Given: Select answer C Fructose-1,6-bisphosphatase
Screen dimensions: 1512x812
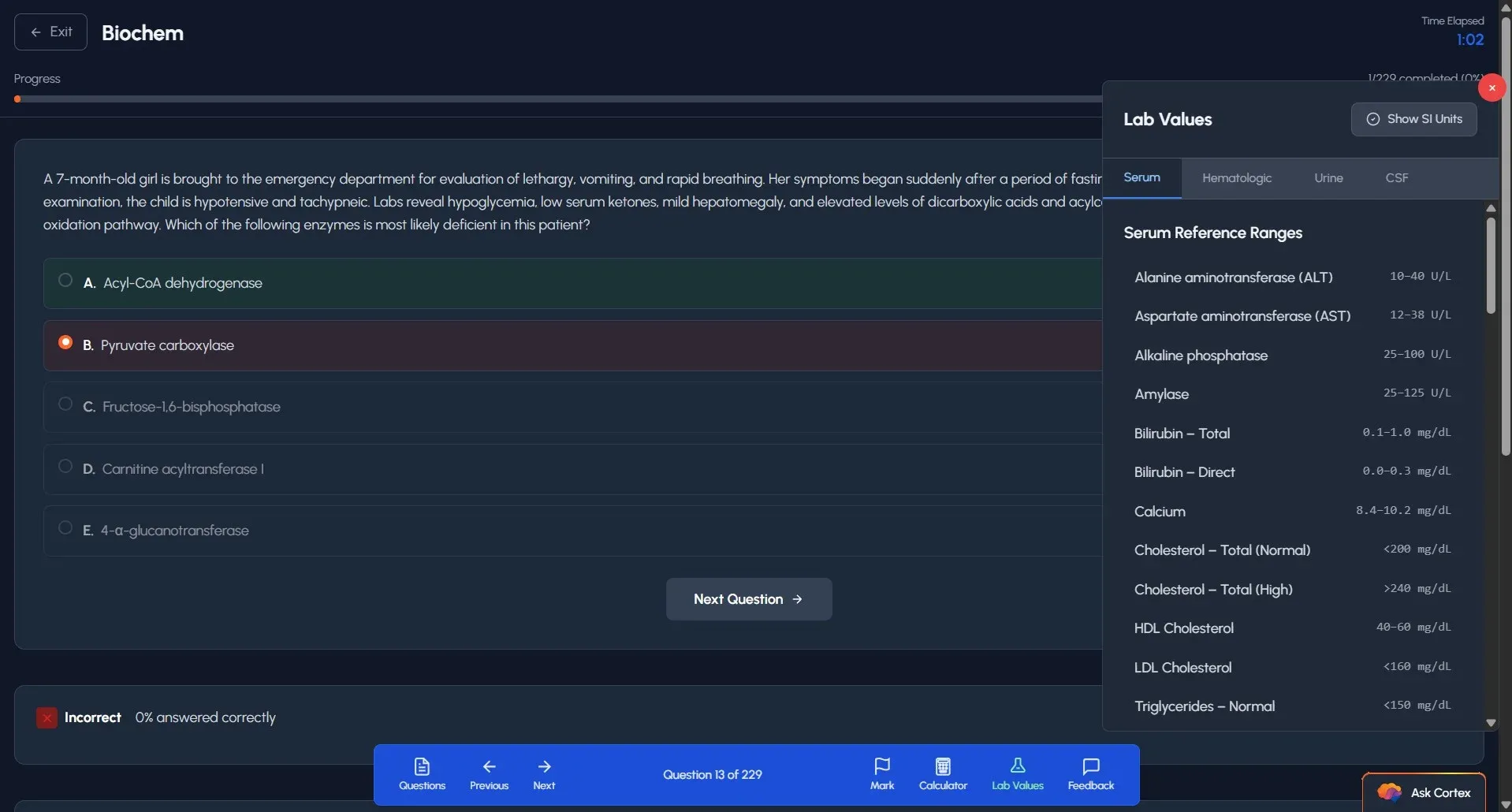Looking at the screenshot, I should tap(65, 404).
